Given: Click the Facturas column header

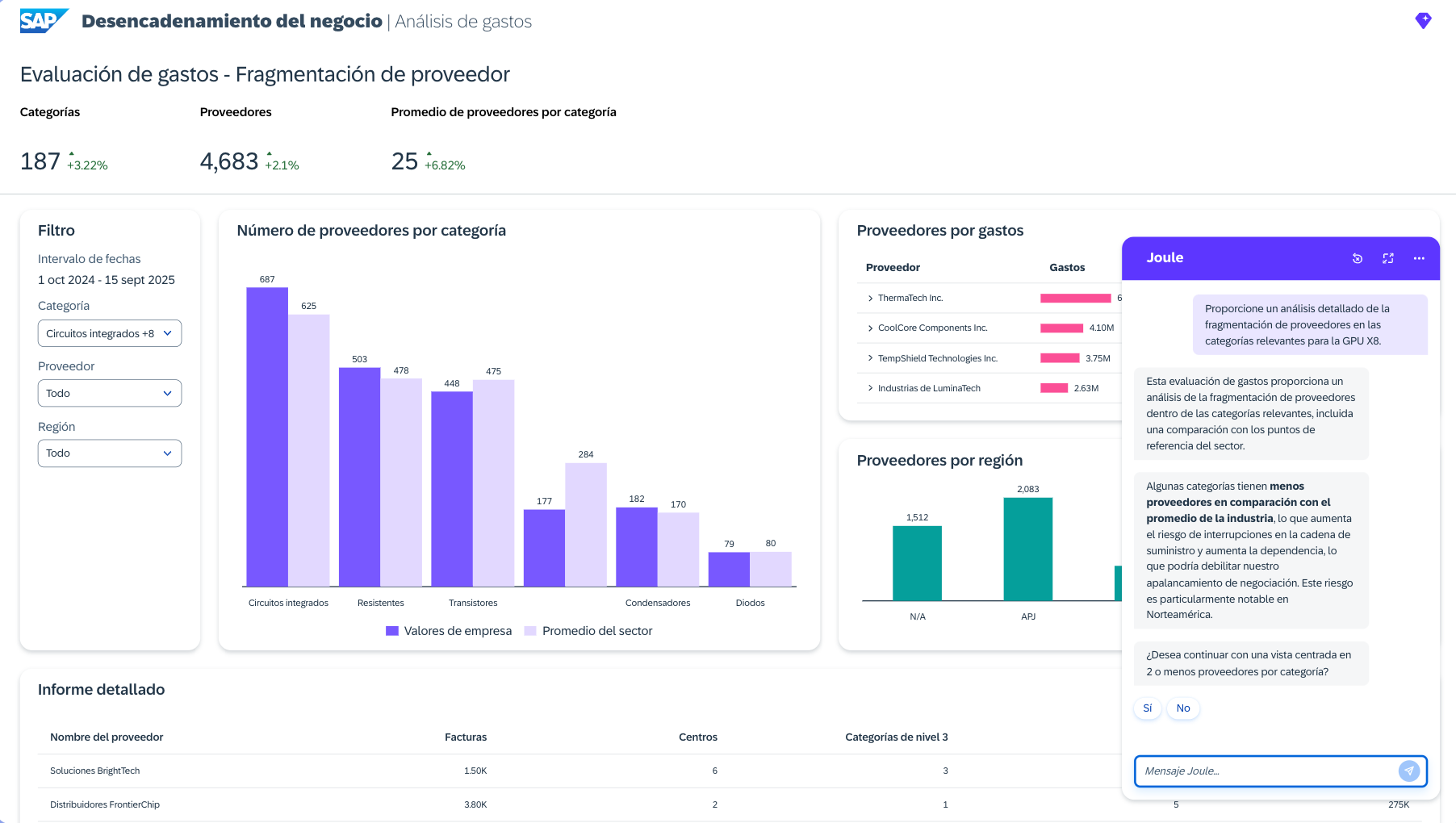Looking at the screenshot, I should tap(466, 737).
